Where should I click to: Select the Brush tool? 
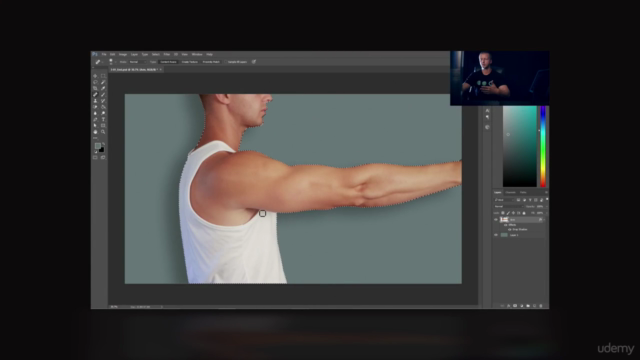[x=103, y=95]
